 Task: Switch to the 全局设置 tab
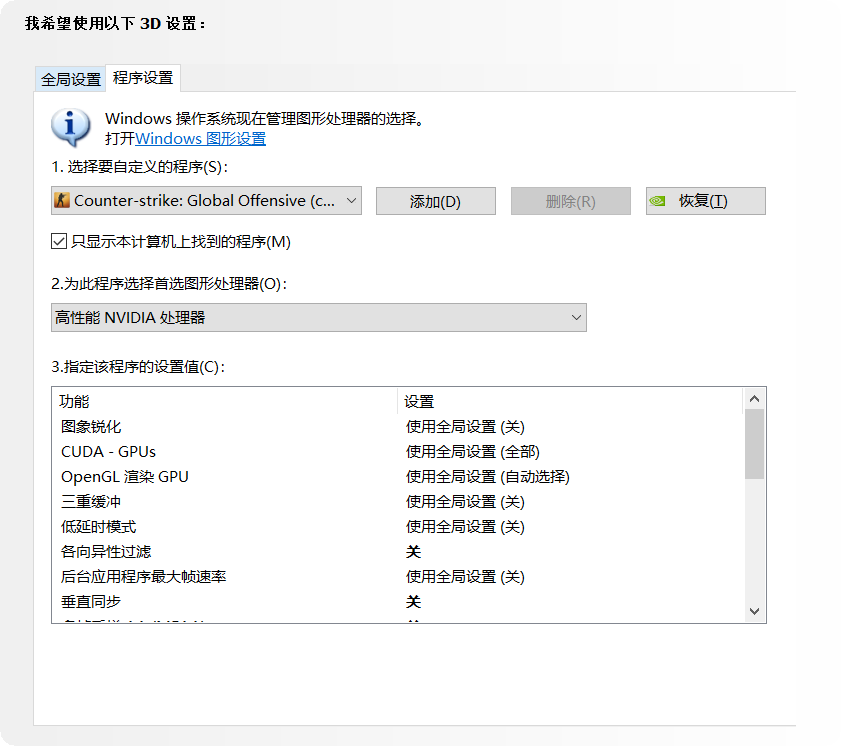click(70, 79)
